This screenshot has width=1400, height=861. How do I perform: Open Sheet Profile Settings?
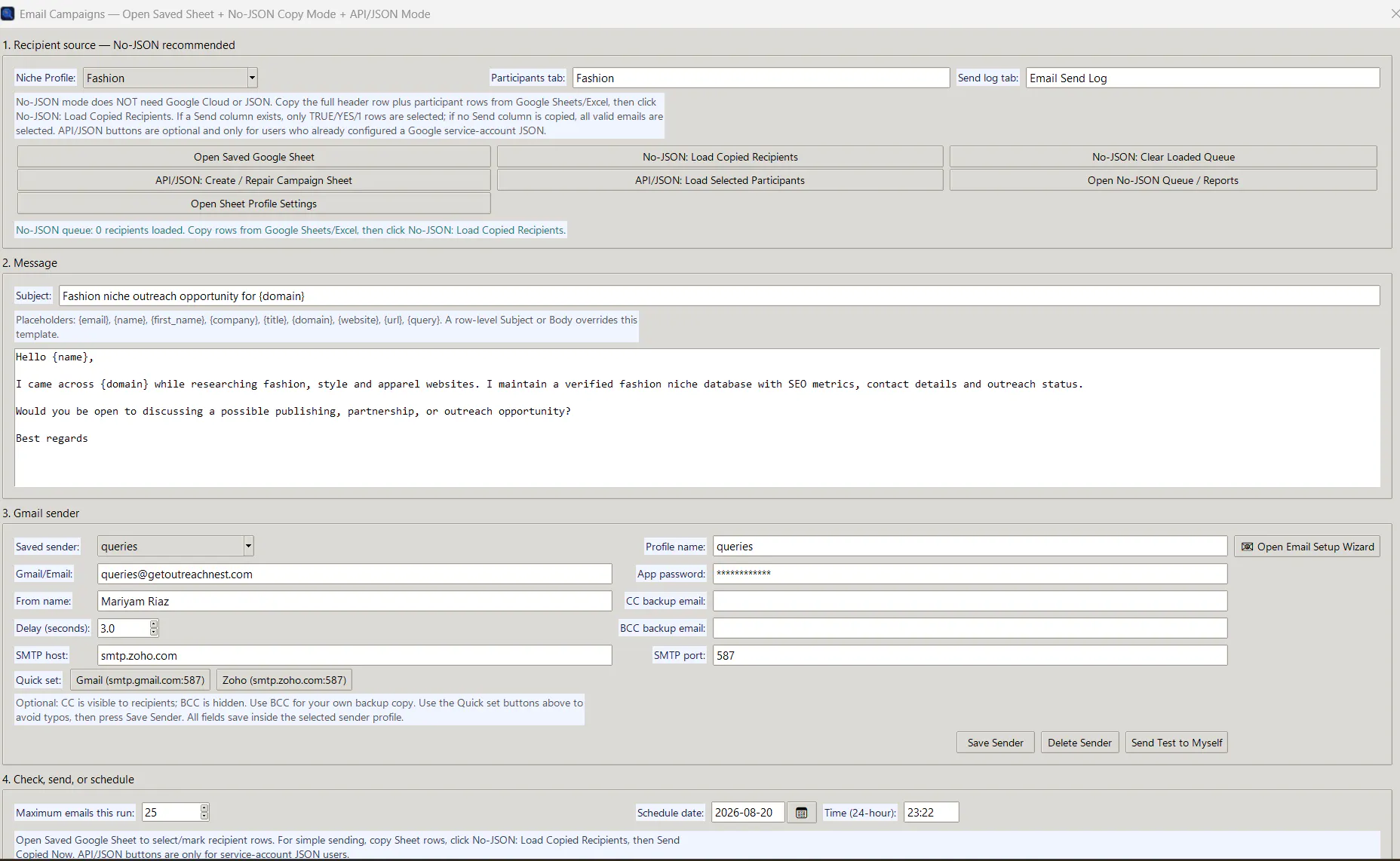253,204
